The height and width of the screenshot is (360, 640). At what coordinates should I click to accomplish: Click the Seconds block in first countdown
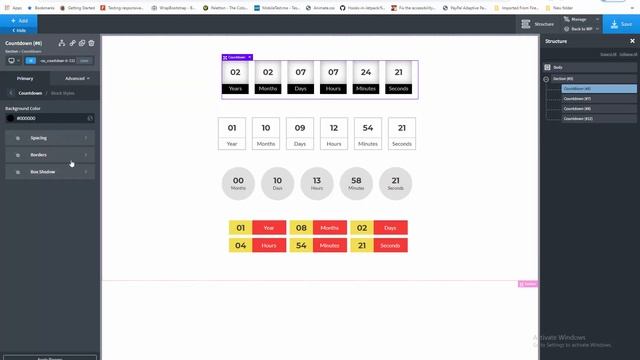pyautogui.click(x=398, y=78)
